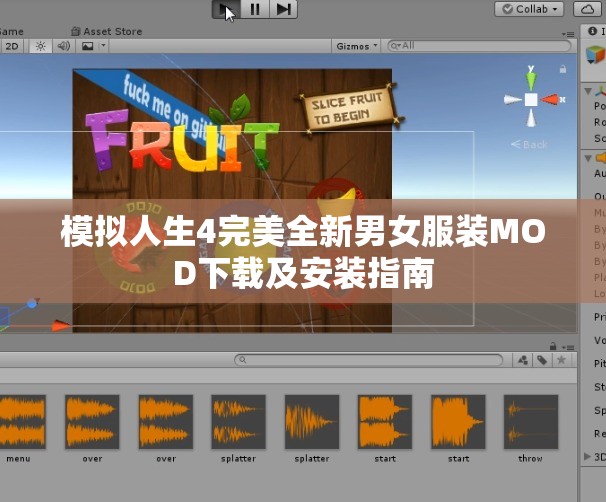Open Search by Label tag icon

click(x=542, y=360)
